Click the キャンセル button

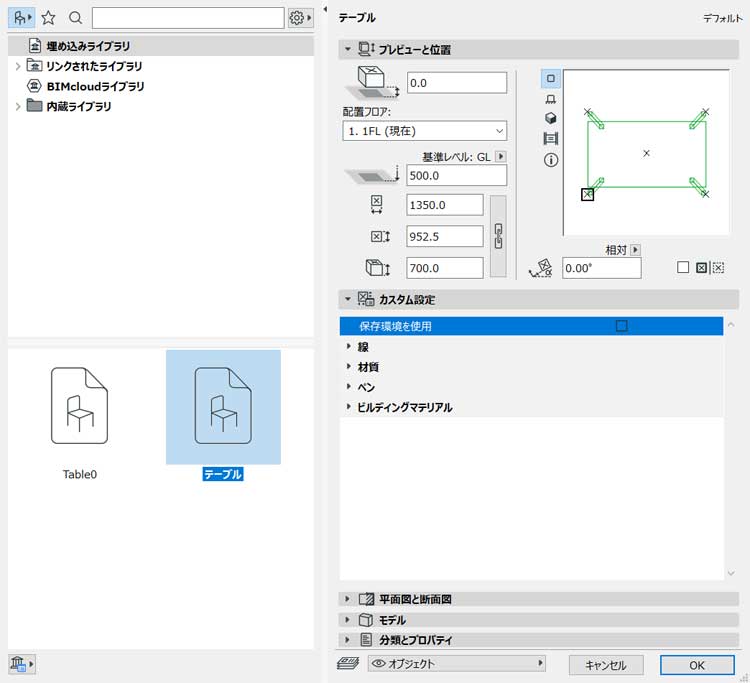(606, 665)
